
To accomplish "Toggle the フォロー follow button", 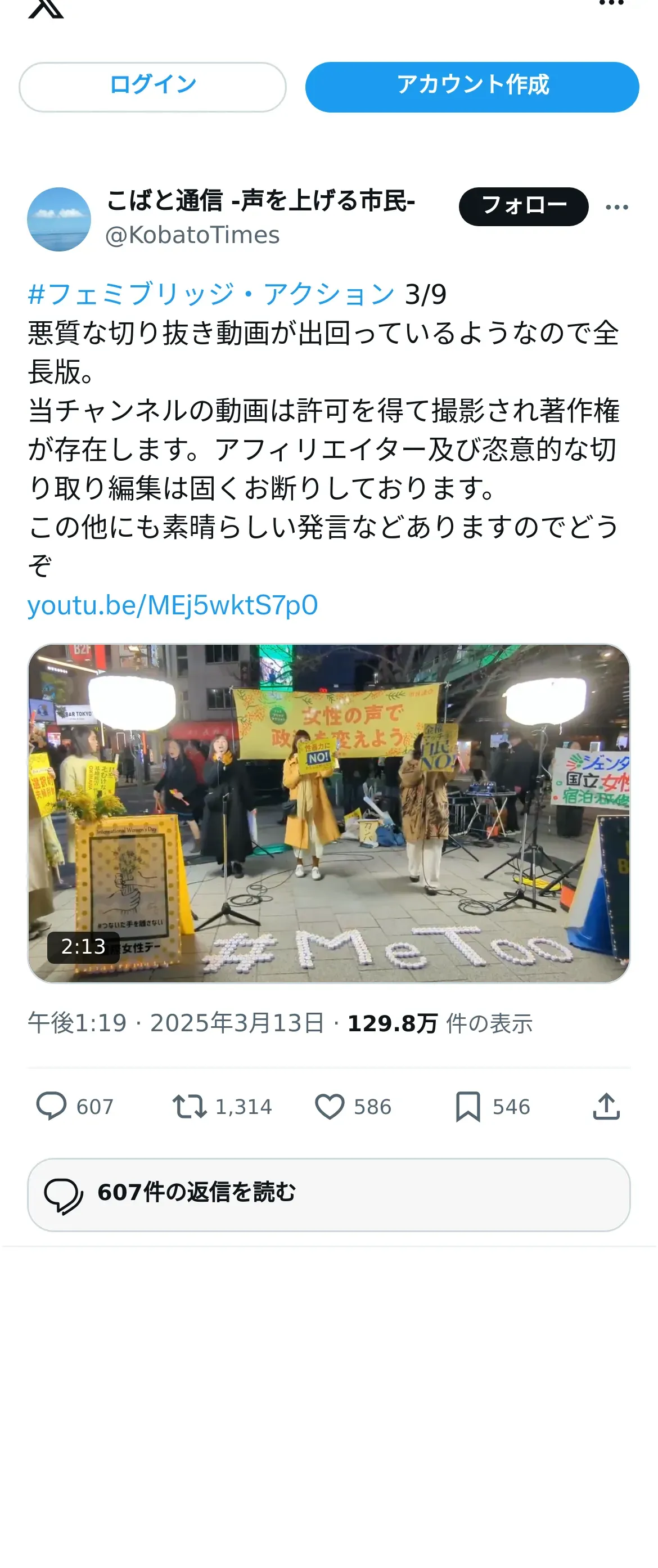I will pos(524,206).
